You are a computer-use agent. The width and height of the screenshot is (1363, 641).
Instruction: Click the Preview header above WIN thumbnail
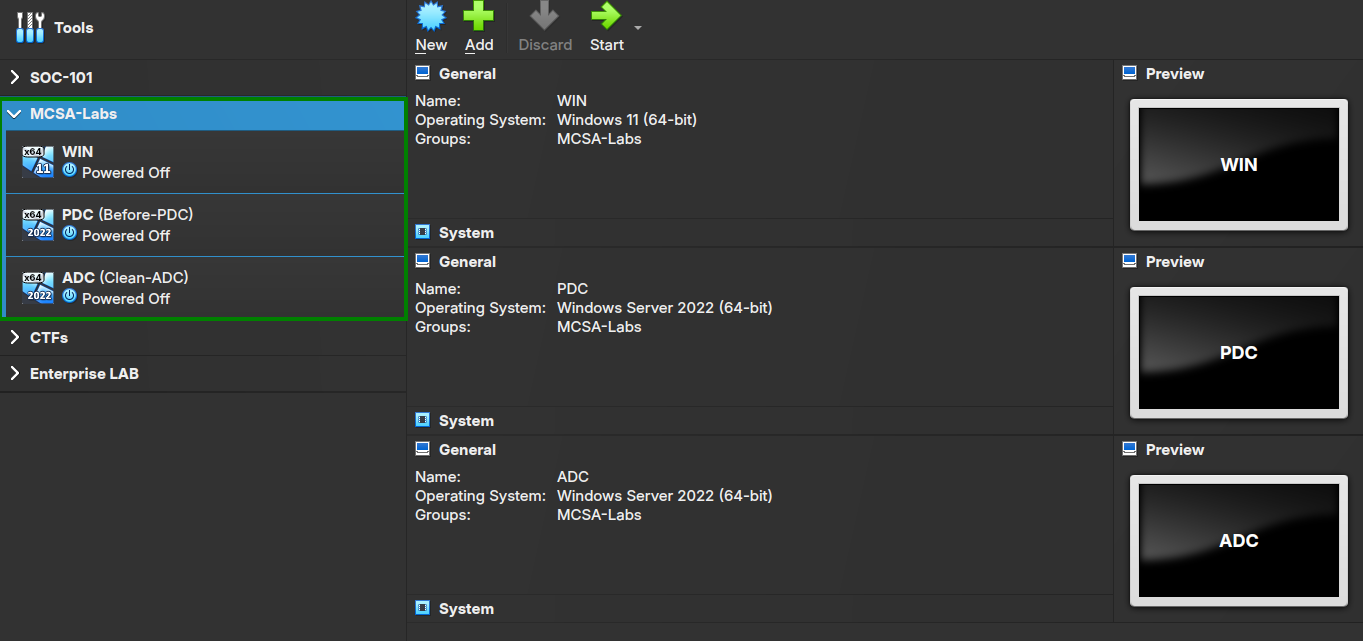(x=1175, y=74)
